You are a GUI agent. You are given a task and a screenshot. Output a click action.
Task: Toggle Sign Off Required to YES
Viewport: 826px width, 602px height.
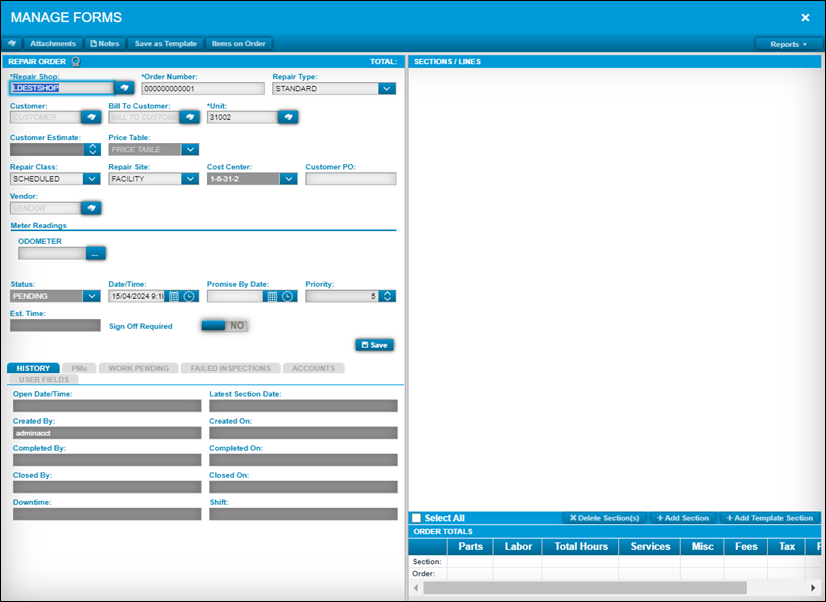(x=226, y=325)
